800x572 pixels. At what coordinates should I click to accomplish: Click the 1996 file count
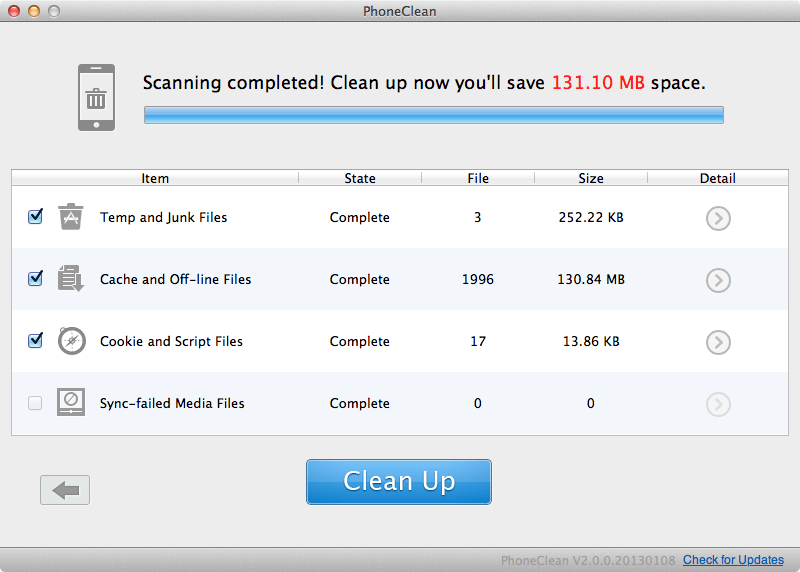[478, 279]
